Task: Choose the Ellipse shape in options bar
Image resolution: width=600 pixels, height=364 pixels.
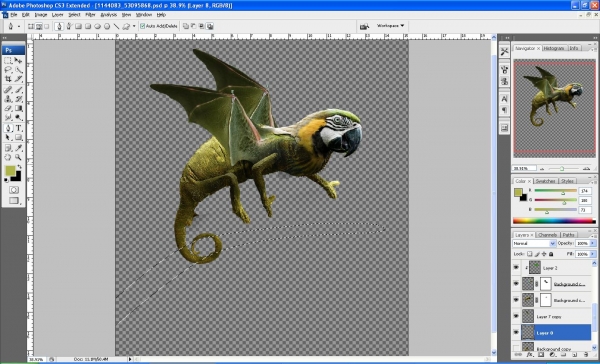Action: pos(97,26)
